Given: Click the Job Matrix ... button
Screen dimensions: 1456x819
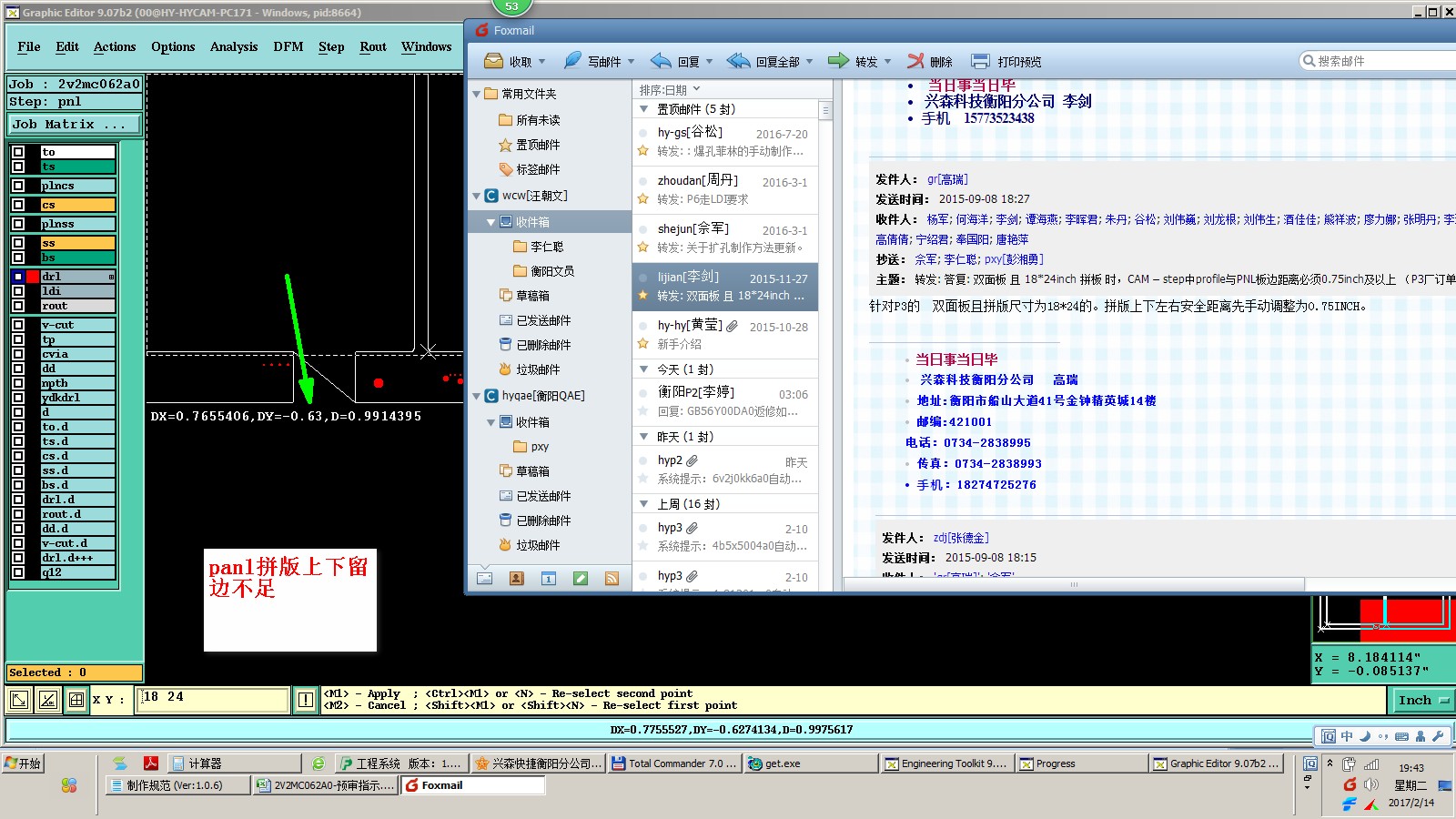Looking at the screenshot, I should tap(75, 124).
